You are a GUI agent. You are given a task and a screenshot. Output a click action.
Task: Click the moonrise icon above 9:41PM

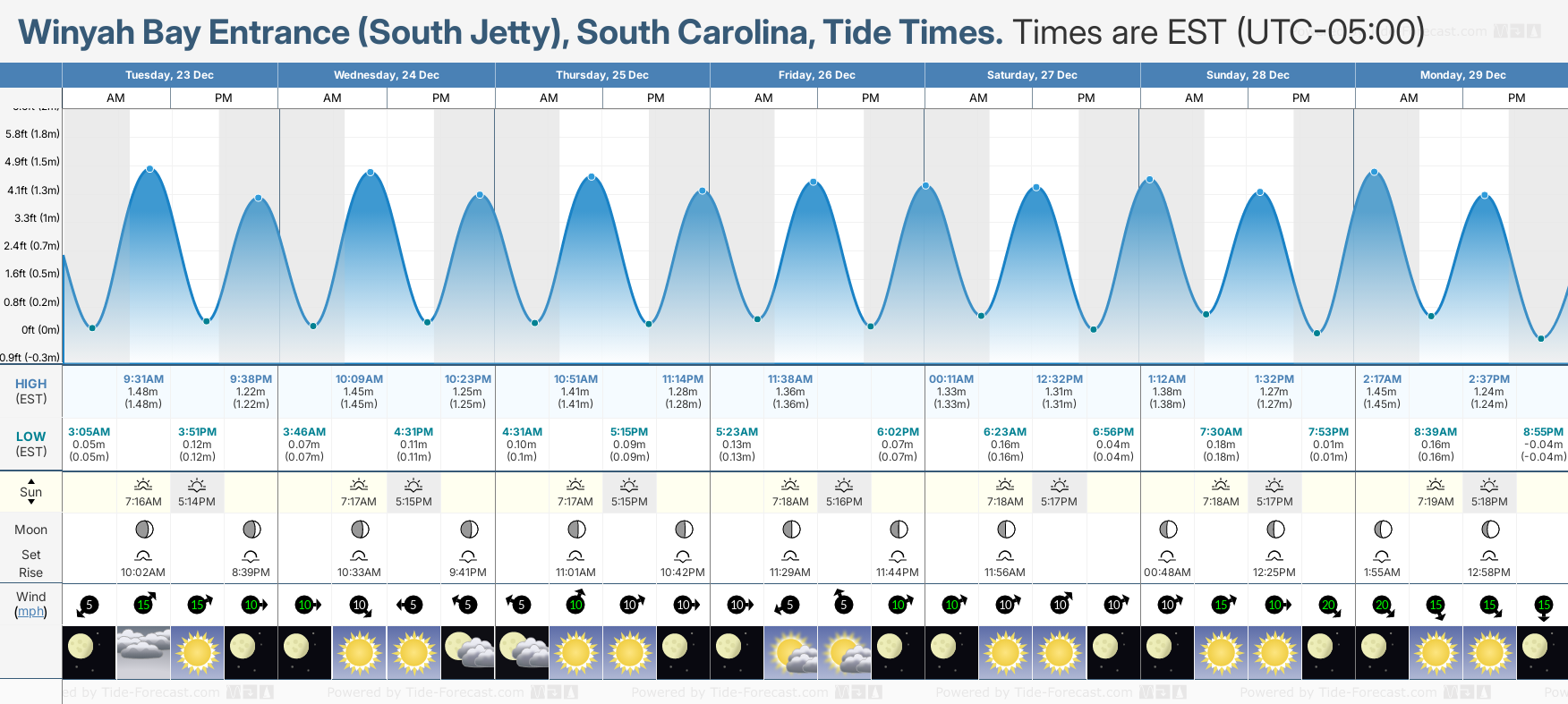tap(468, 556)
